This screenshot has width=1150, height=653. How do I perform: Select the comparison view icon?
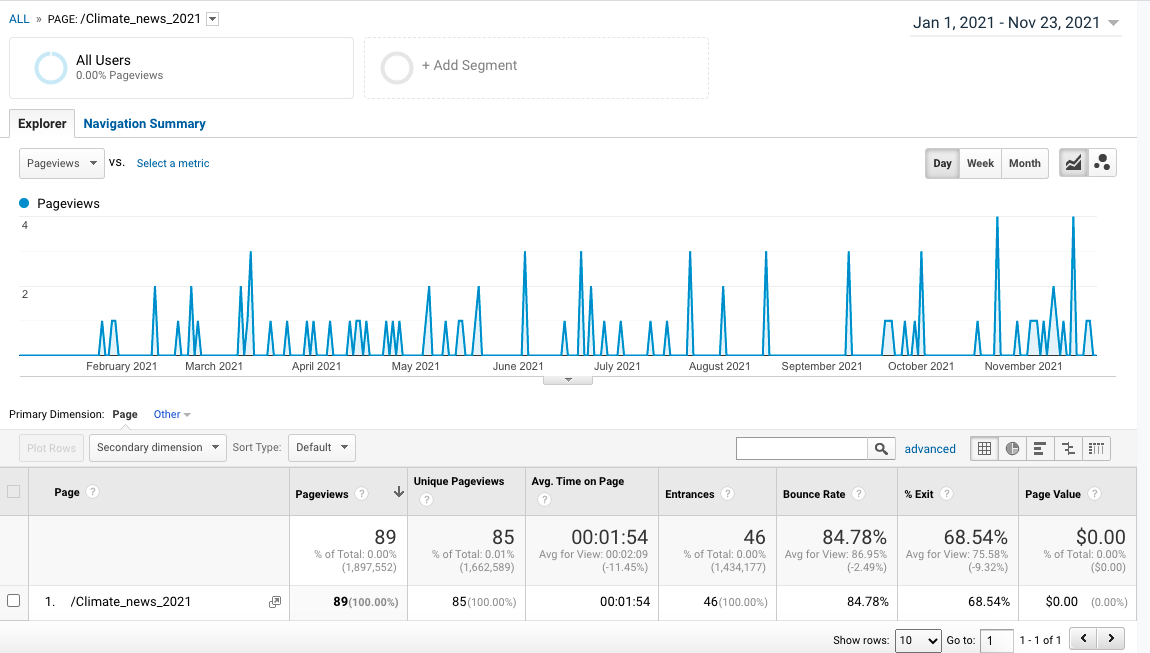1068,449
